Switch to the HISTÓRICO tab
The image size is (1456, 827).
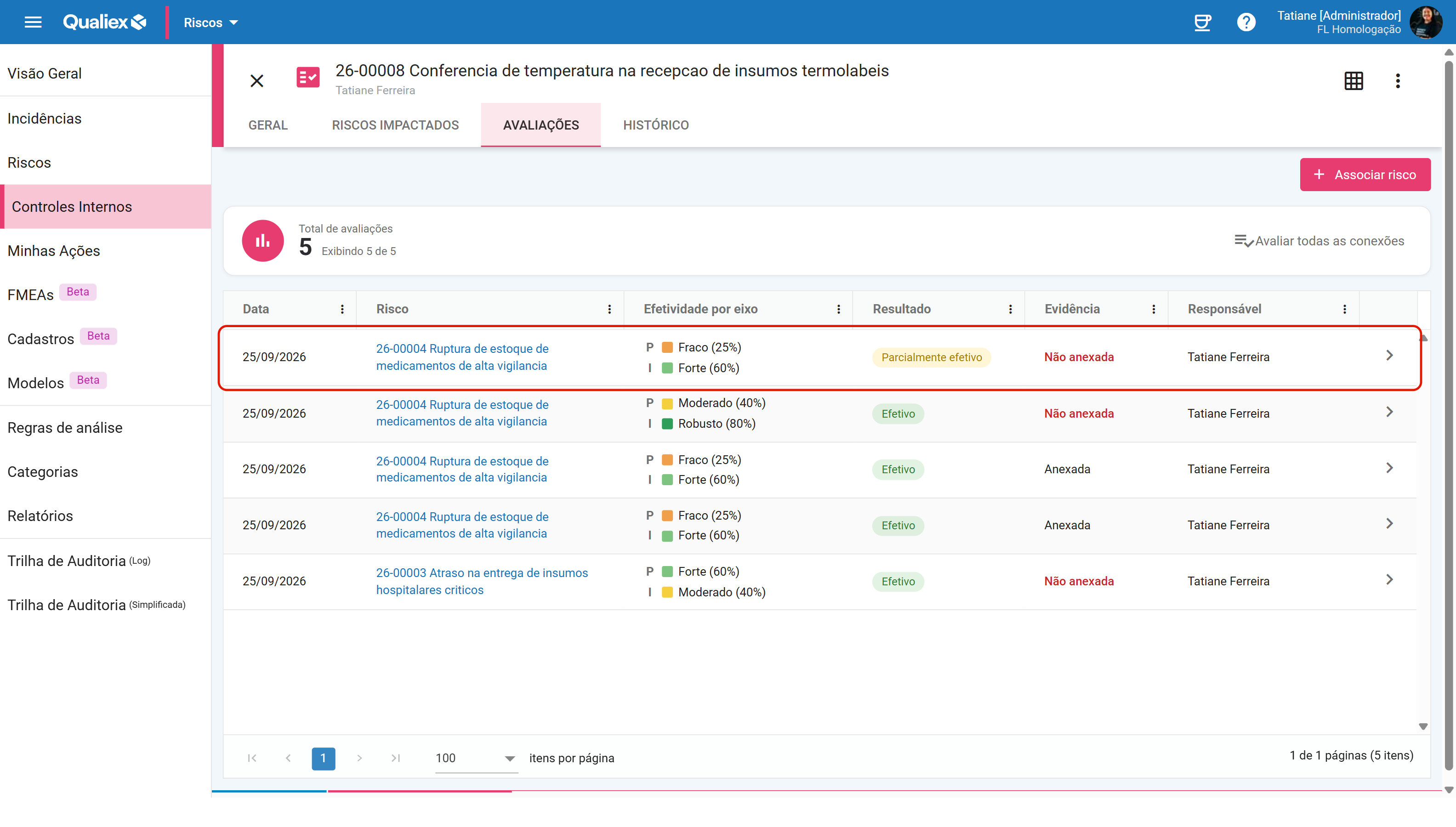pos(655,125)
